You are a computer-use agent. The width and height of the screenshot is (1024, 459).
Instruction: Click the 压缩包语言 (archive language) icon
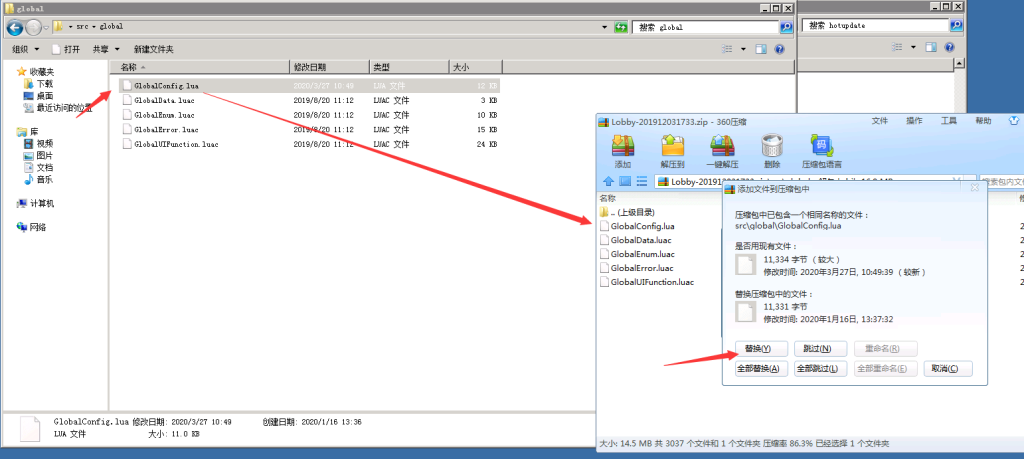(x=821, y=149)
